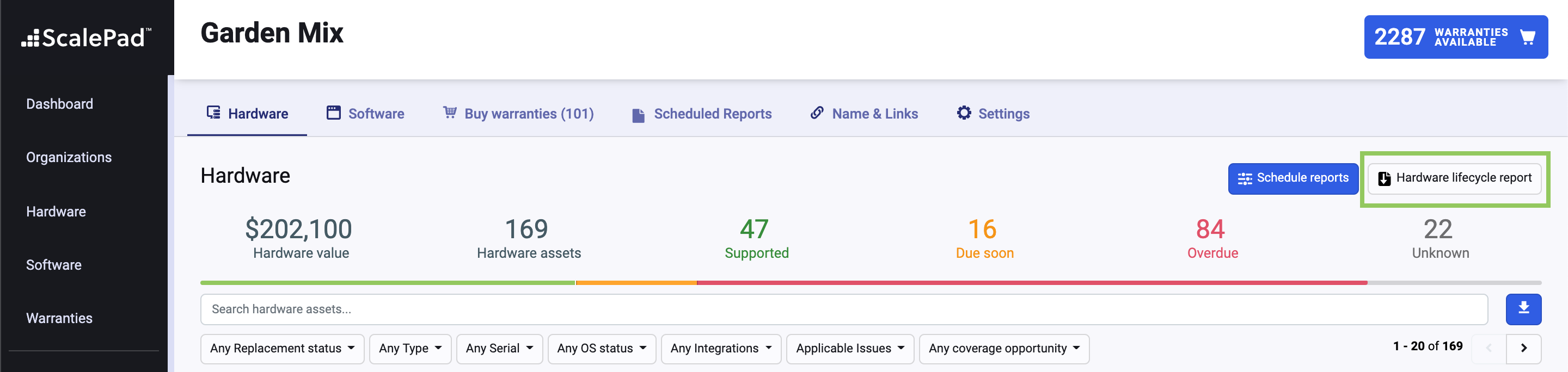Click the 84 Overdue stat
Image resolution: width=1568 pixels, height=372 pixels.
pyautogui.click(x=1212, y=239)
